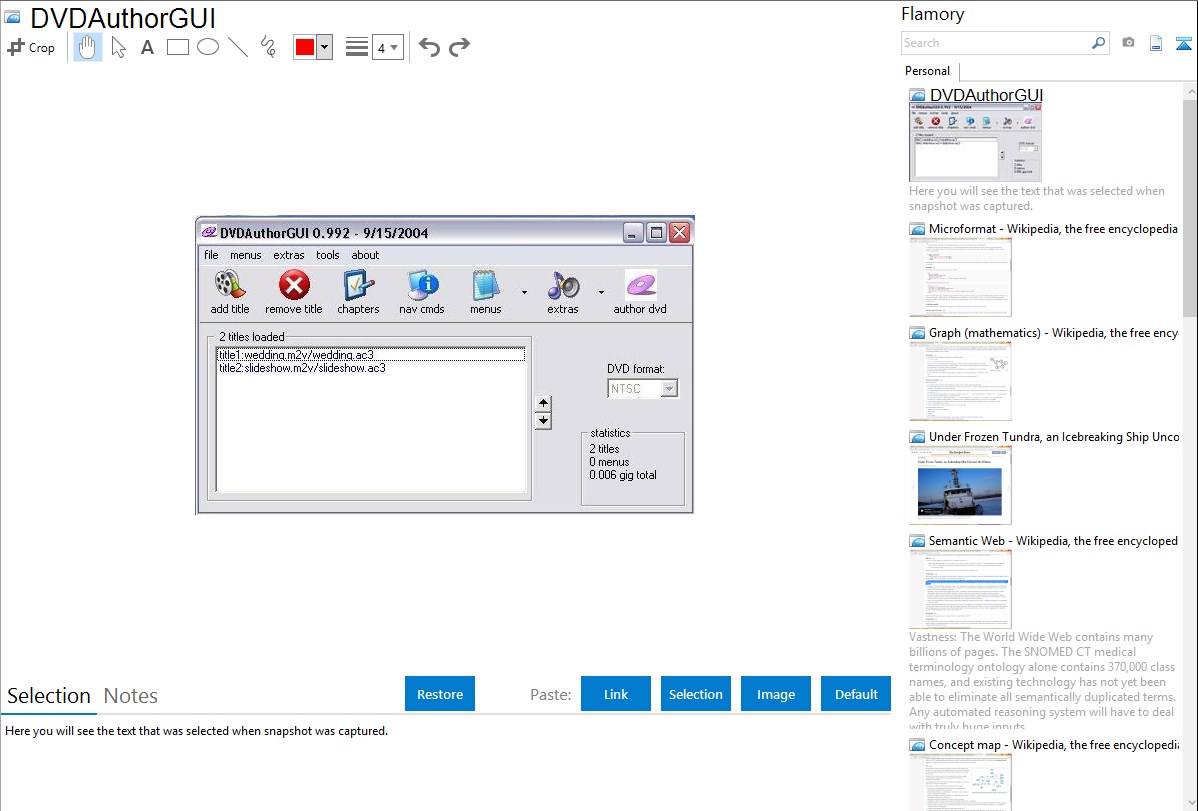Expand the menus toolbar dropdown arrow
Viewport: 1198px width, 811px height.
(x=524, y=292)
